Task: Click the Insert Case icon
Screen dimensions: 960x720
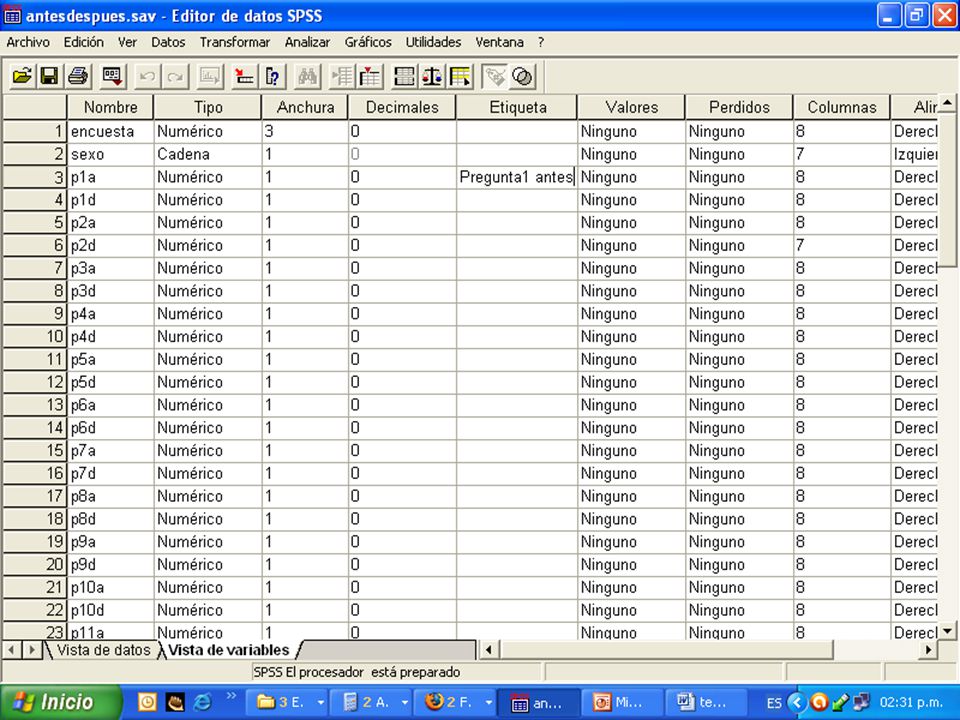Action: click(x=342, y=77)
